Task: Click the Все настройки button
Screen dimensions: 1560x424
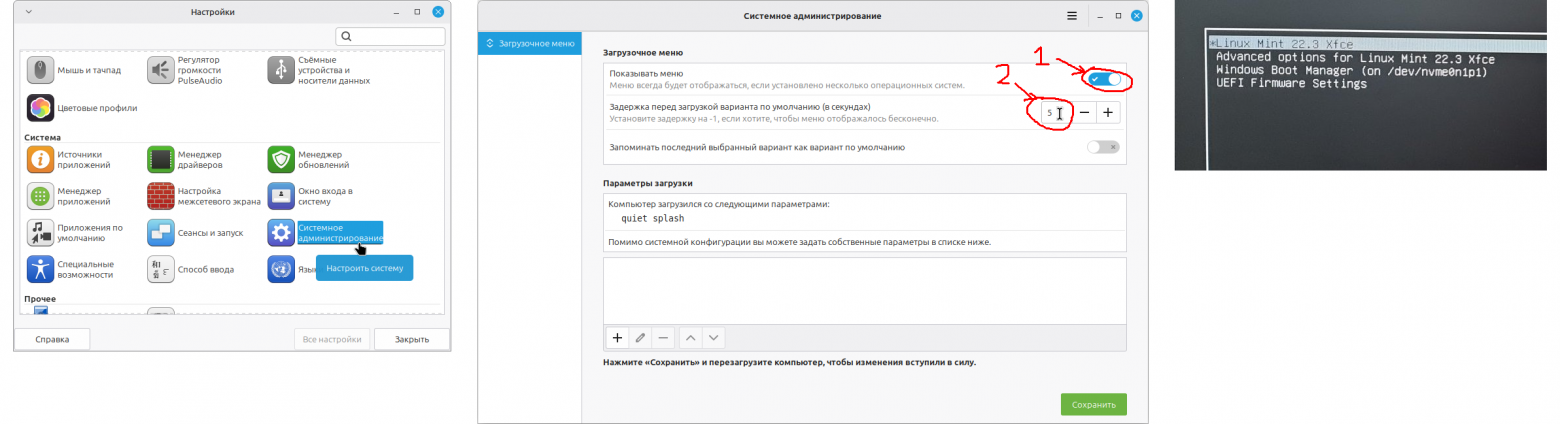Action: tap(332, 339)
